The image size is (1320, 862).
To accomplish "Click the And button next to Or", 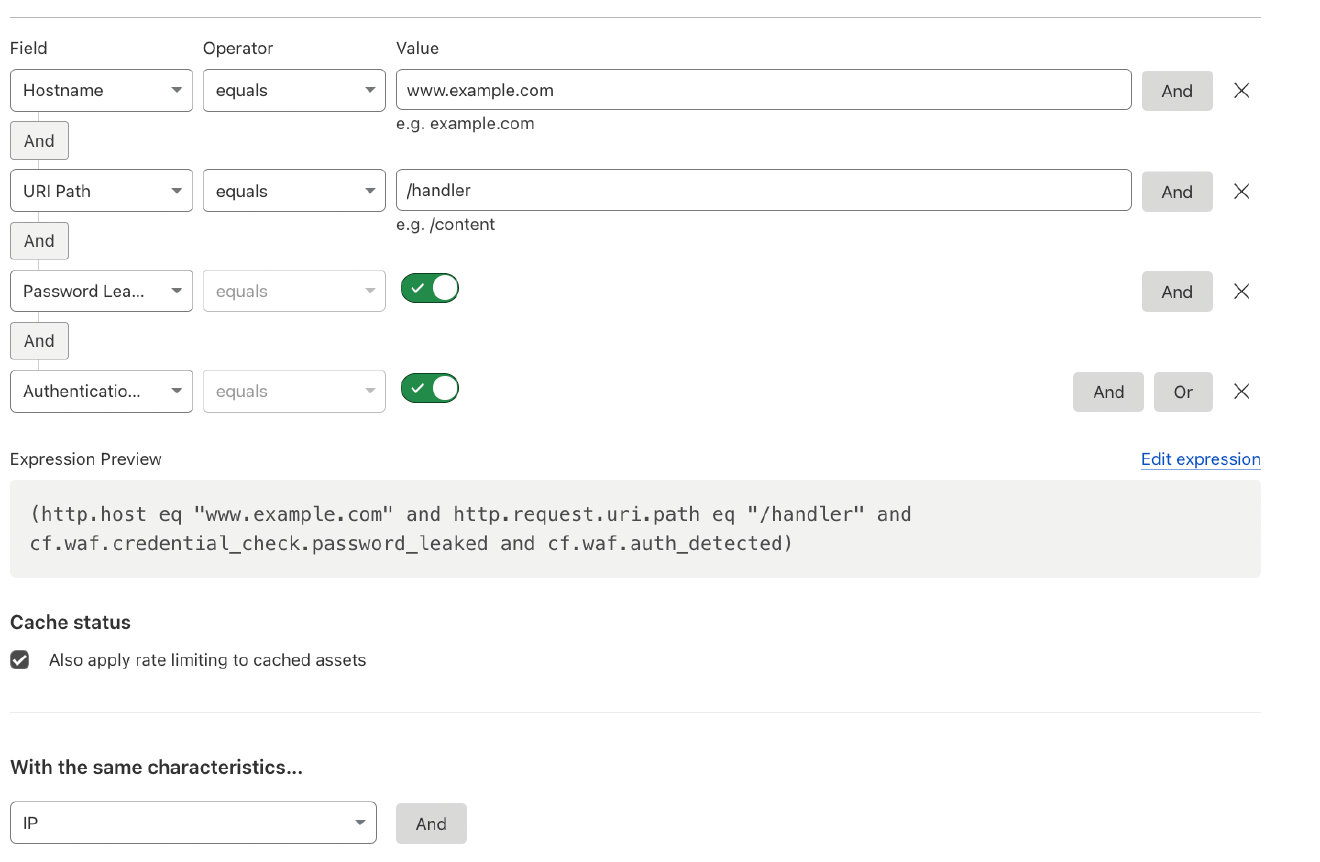I will pos(1108,392).
